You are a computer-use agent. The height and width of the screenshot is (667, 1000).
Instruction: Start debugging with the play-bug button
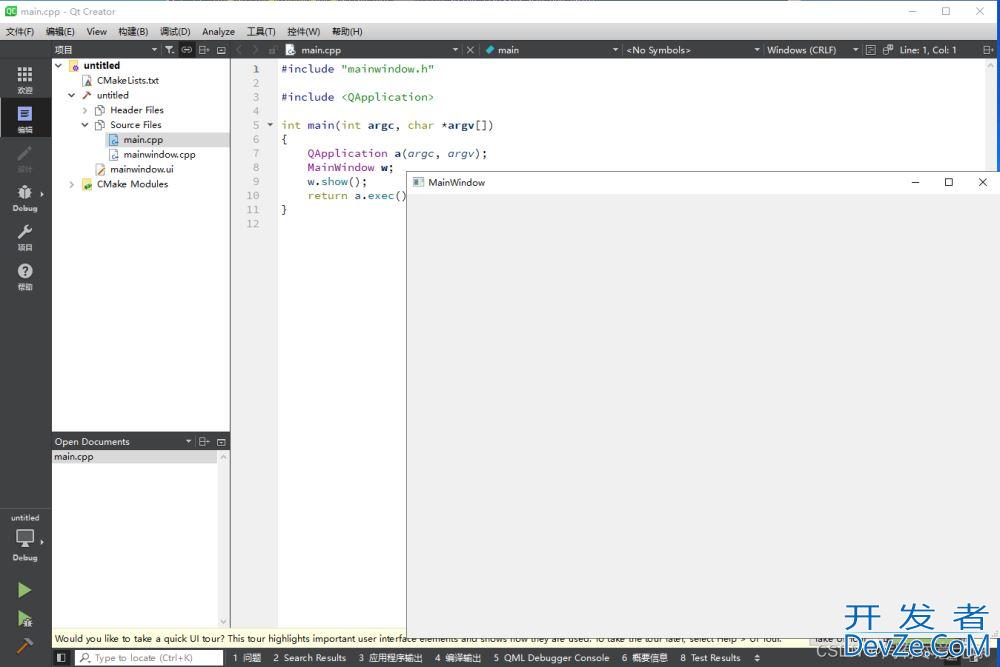click(24, 619)
